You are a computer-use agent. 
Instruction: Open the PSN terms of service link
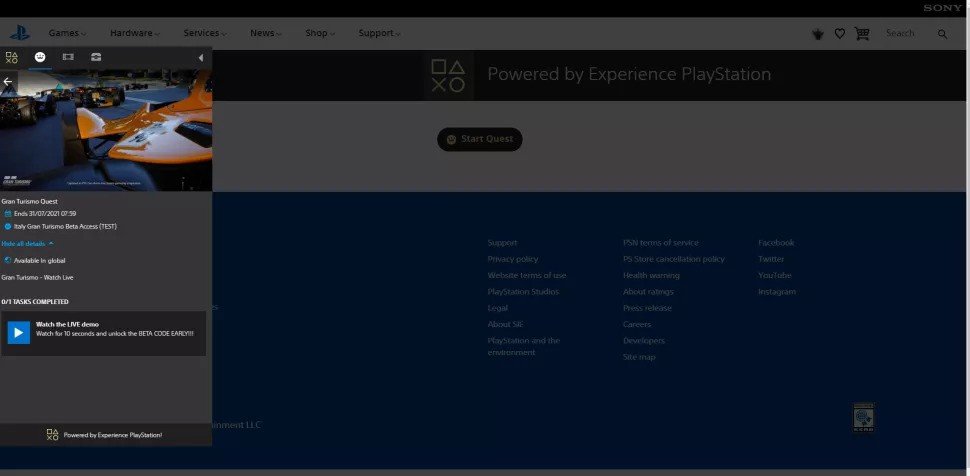[661, 243]
